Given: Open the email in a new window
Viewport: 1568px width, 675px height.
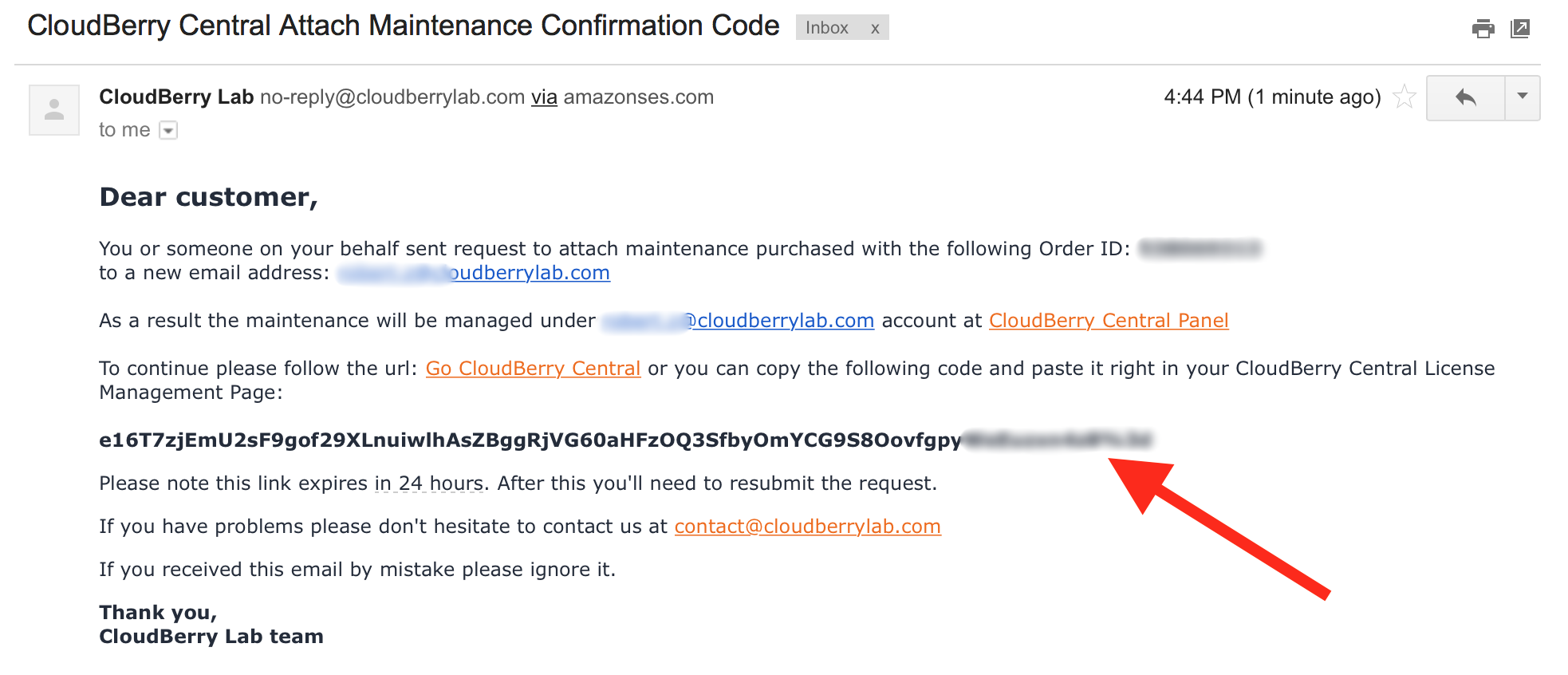Looking at the screenshot, I should coord(1520,29).
